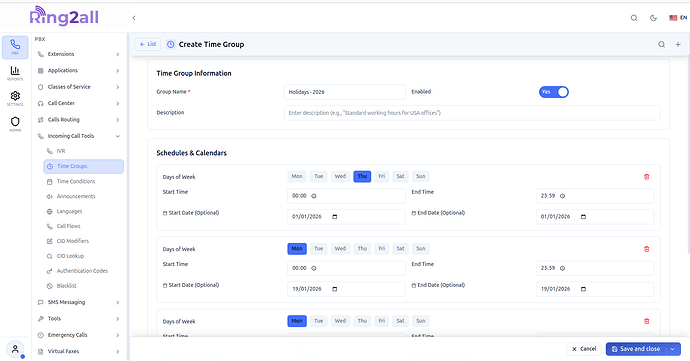The width and height of the screenshot is (690, 361).
Task: Open the Admin shield module
Action: pyautogui.click(x=15, y=124)
